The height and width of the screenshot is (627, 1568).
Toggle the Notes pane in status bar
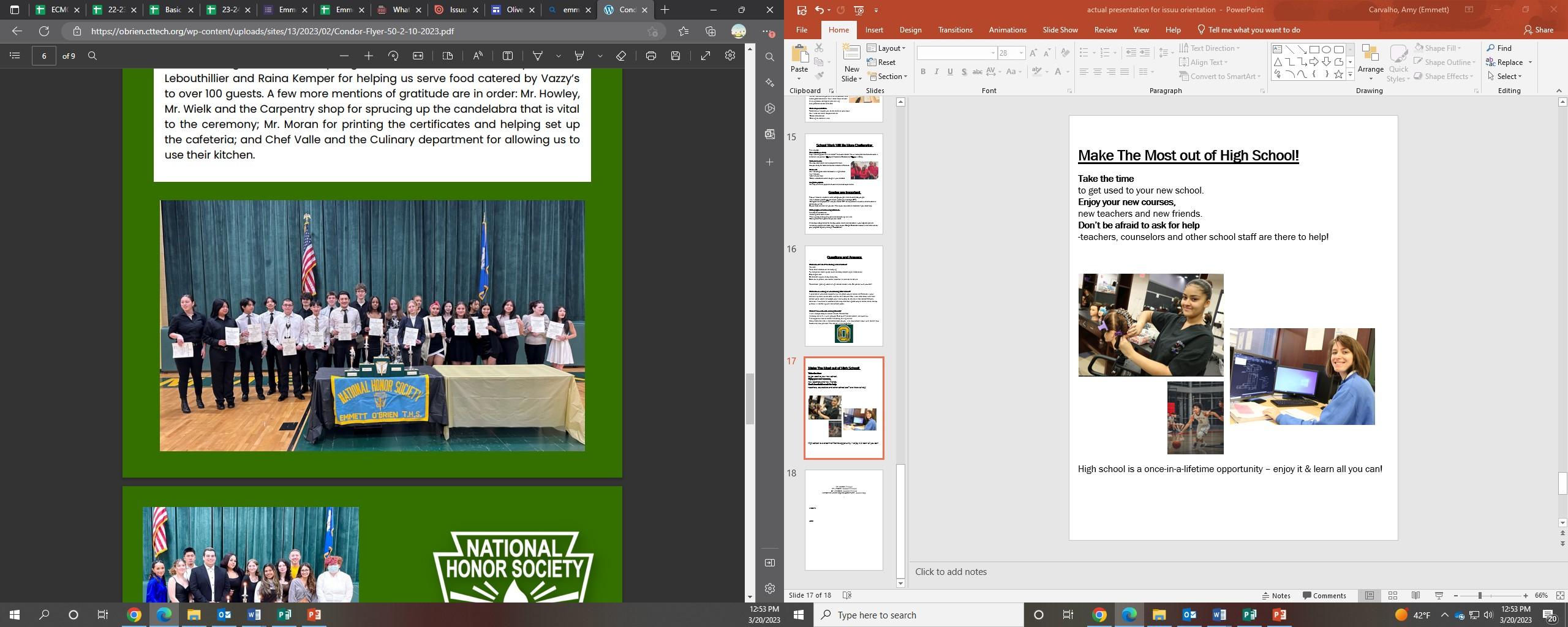point(1276,596)
